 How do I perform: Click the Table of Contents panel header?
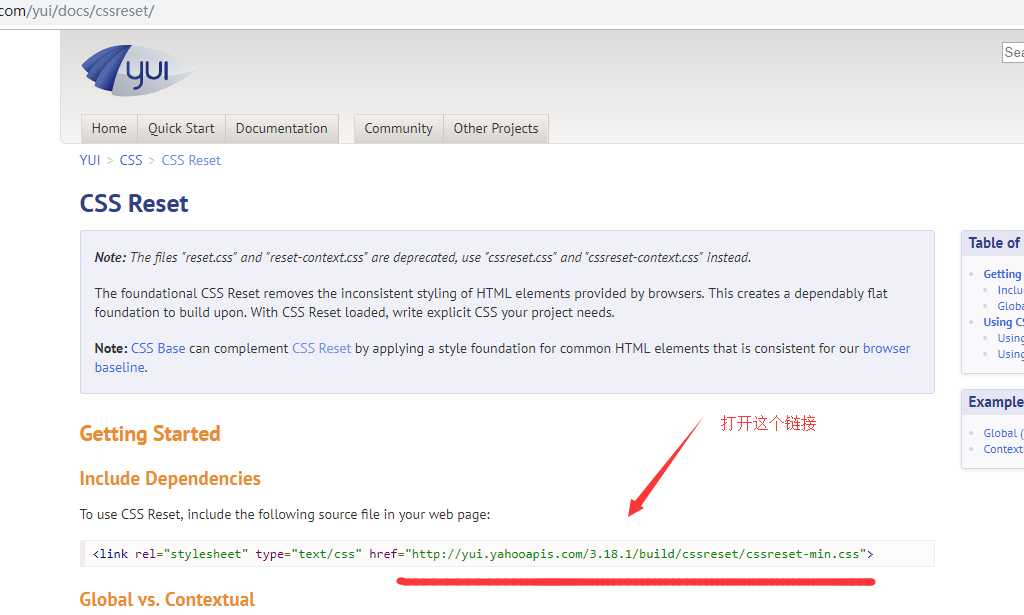993,243
